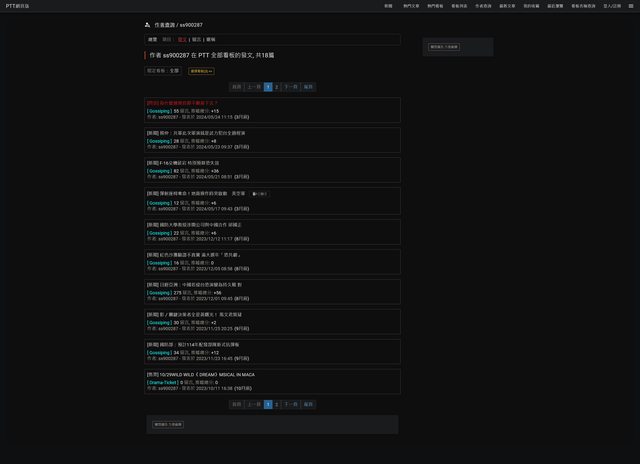Click the yellow board filter tag

tap(201, 71)
